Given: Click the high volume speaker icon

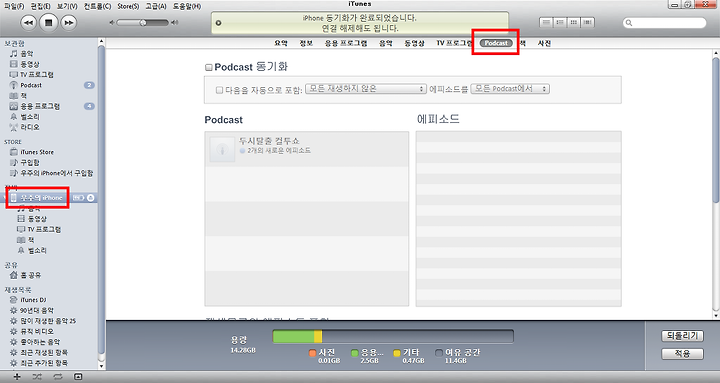Looking at the screenshot, I should [x=174, y=23].
